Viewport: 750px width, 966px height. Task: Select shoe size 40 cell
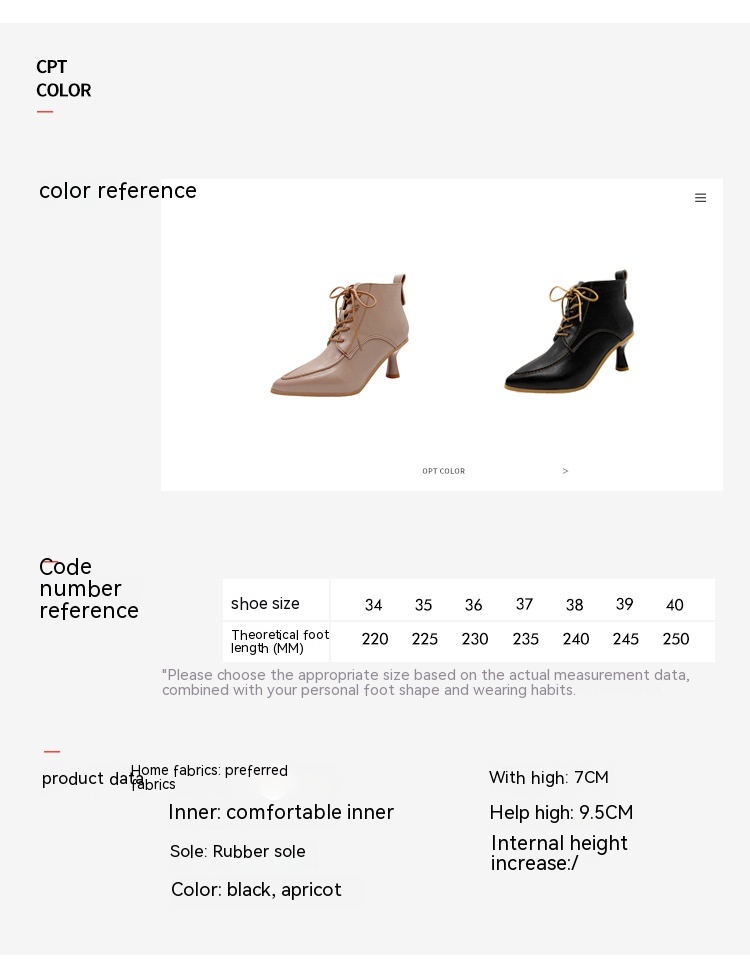675,605
